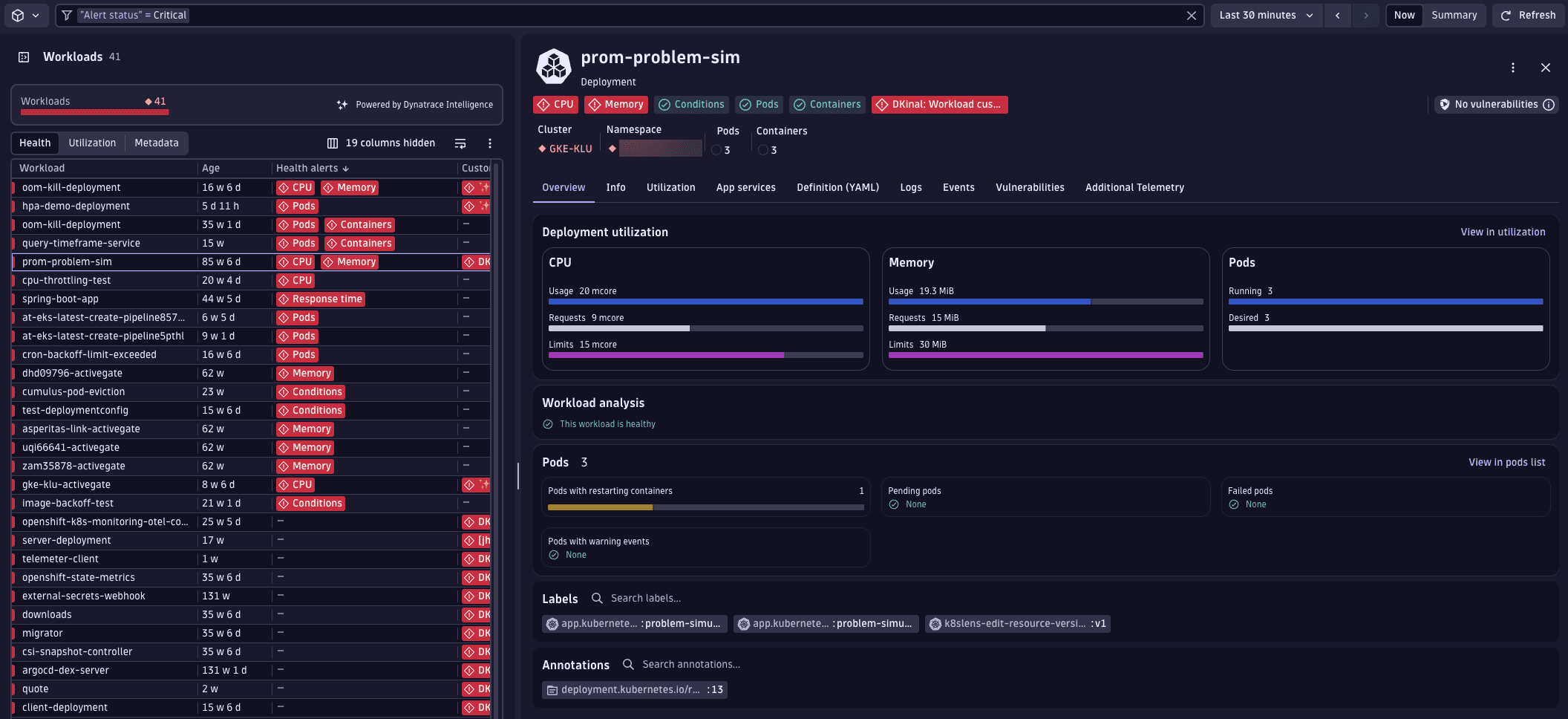Viewport: 1568px width, 719px height.
Task: Expand the app switcher chevron top-left
Action: pyautogui.click(x=36, y=15)
